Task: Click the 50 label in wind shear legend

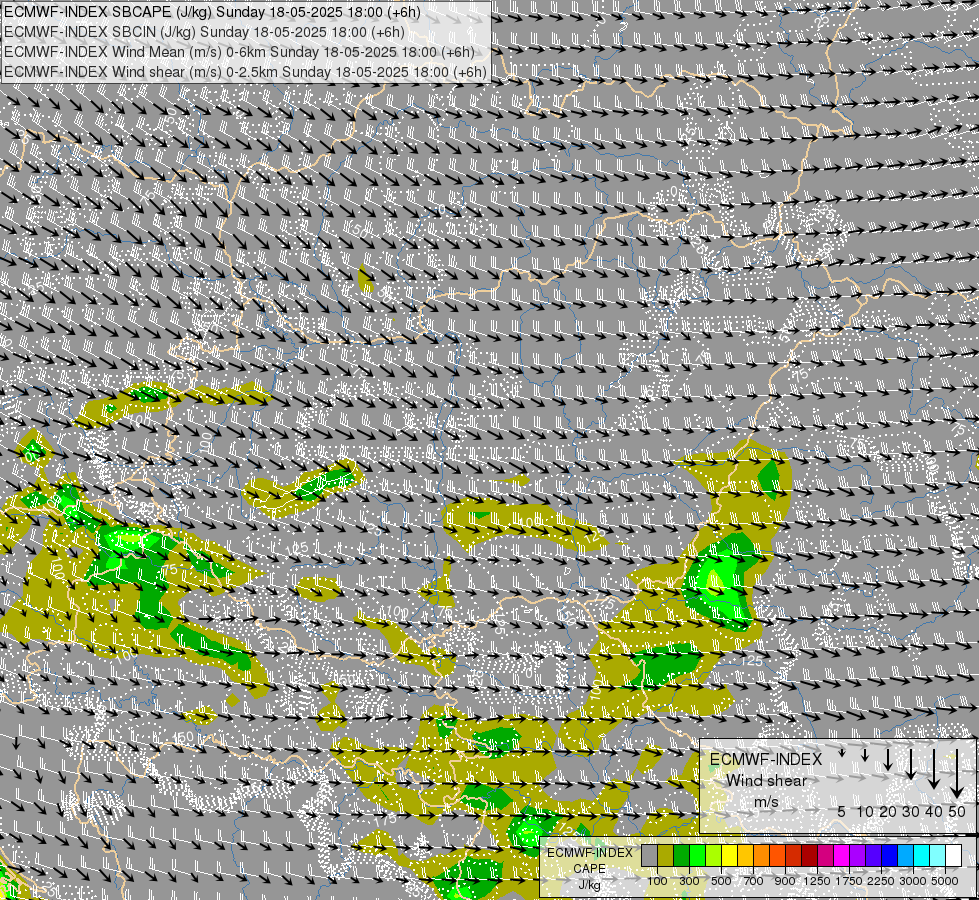Action: pyautogui.click(x=957, y=811)
